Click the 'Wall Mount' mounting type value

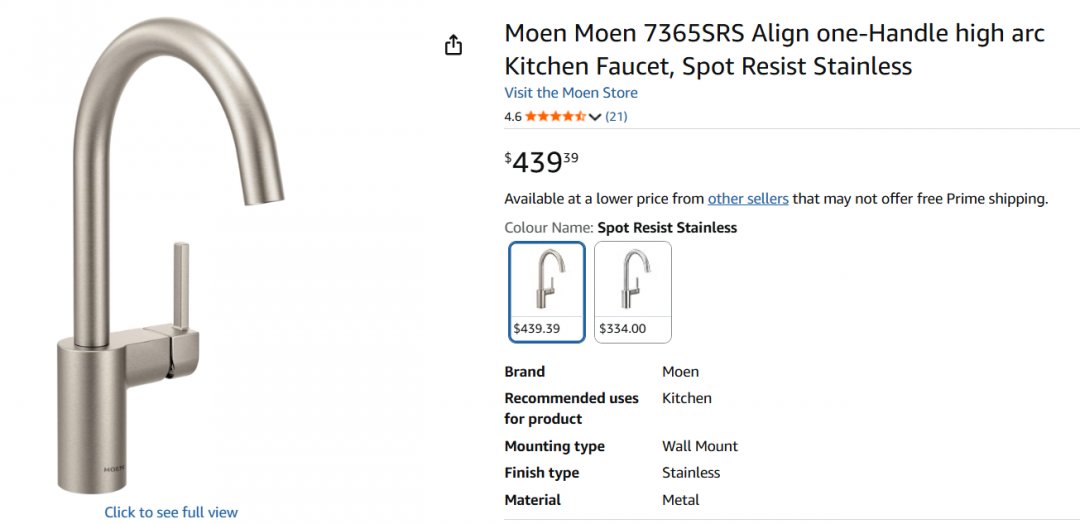tap(699, 446)
